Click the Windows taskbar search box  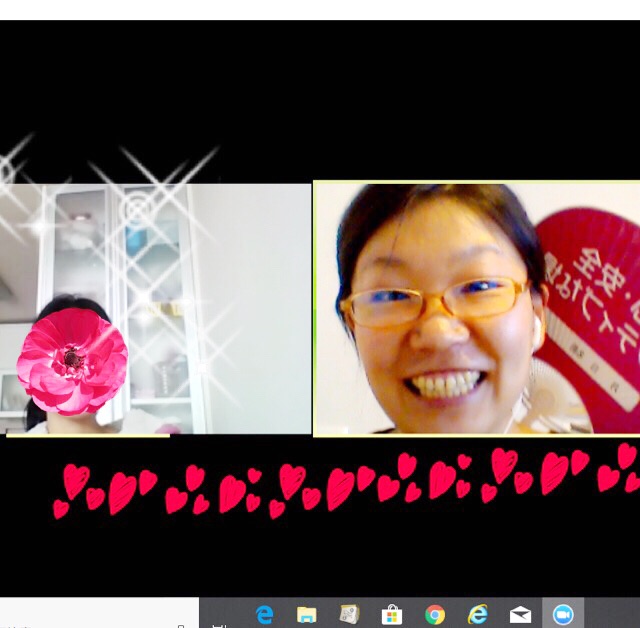pyautogui.click(x=90, y=614)
